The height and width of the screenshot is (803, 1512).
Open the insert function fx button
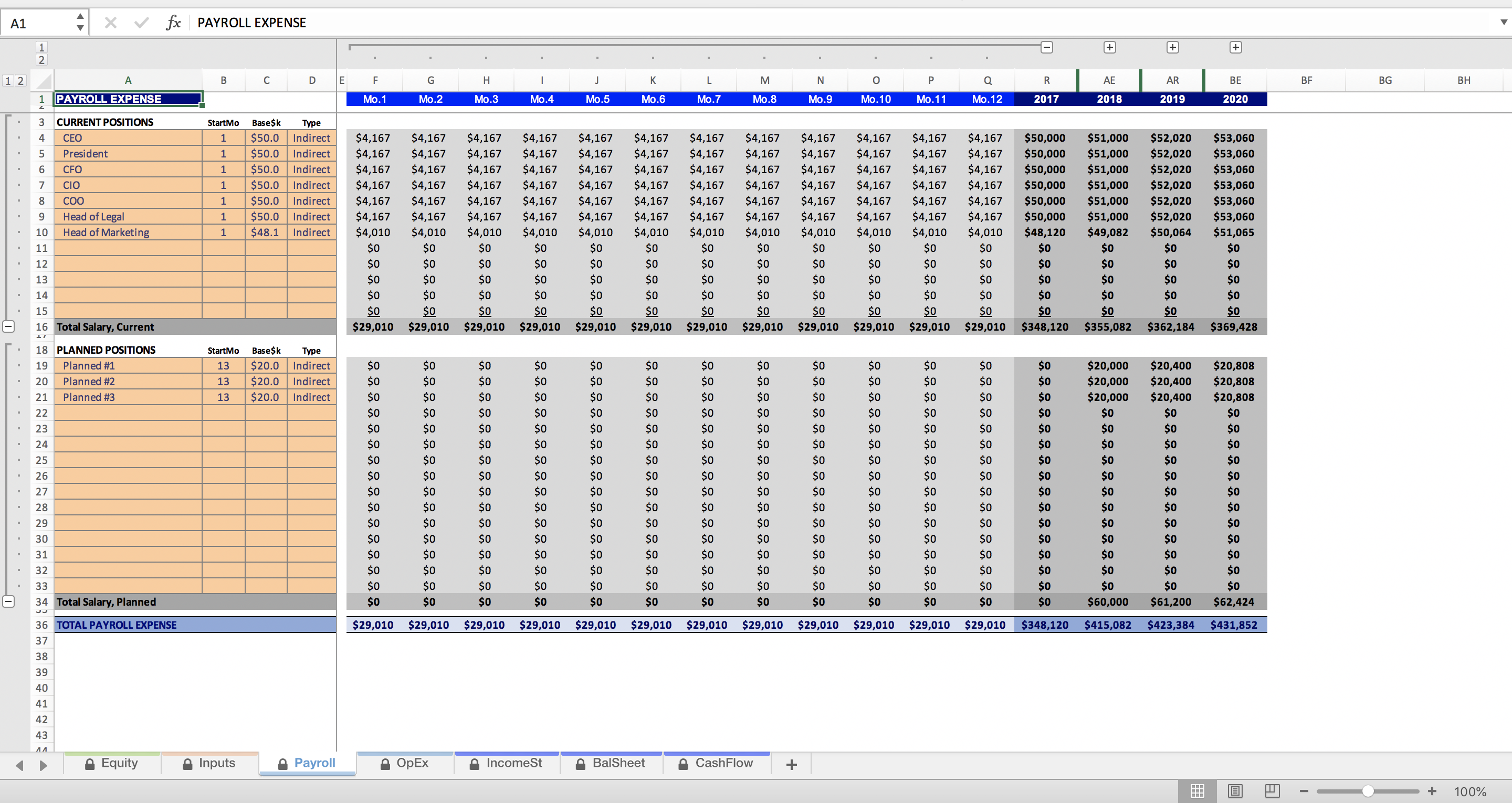click(173, 23)
